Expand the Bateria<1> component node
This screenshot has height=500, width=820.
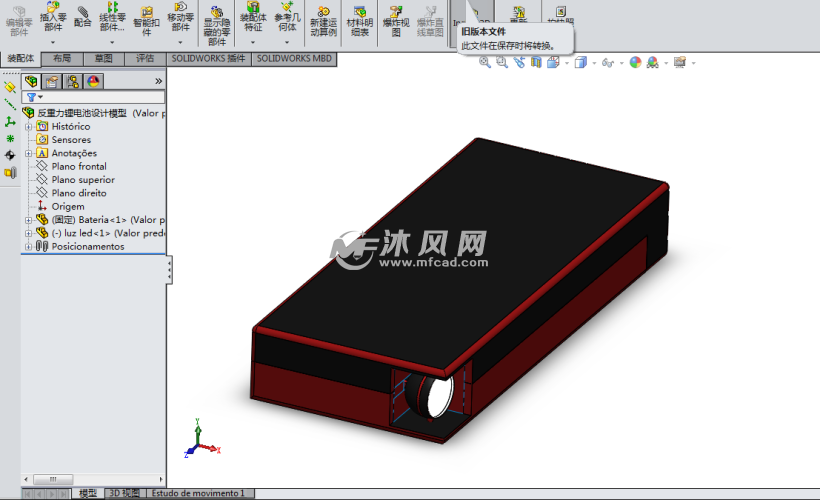[29, 220]
